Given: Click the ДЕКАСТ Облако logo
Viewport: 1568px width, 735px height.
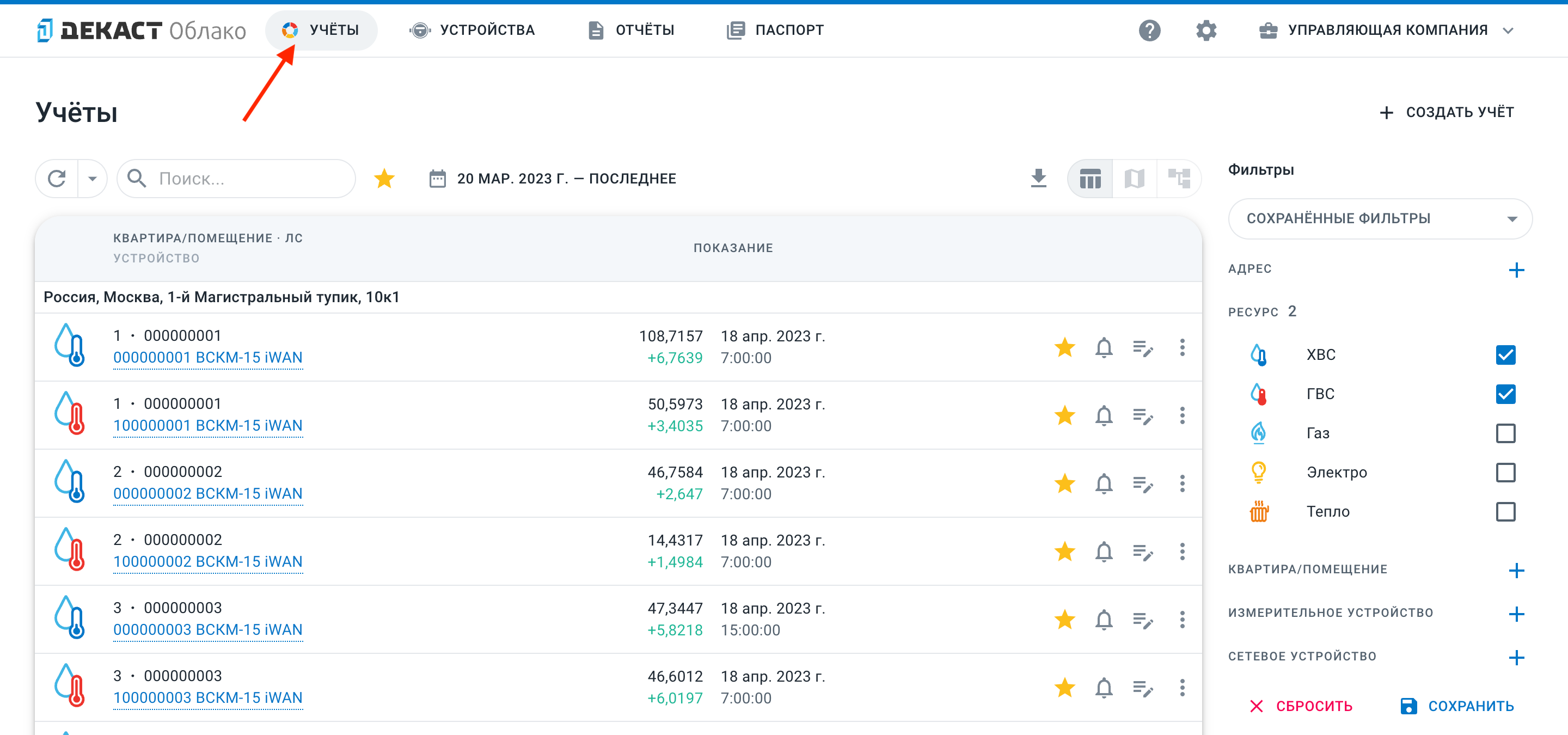Looking at the screenshot, I should pos(141,30).
